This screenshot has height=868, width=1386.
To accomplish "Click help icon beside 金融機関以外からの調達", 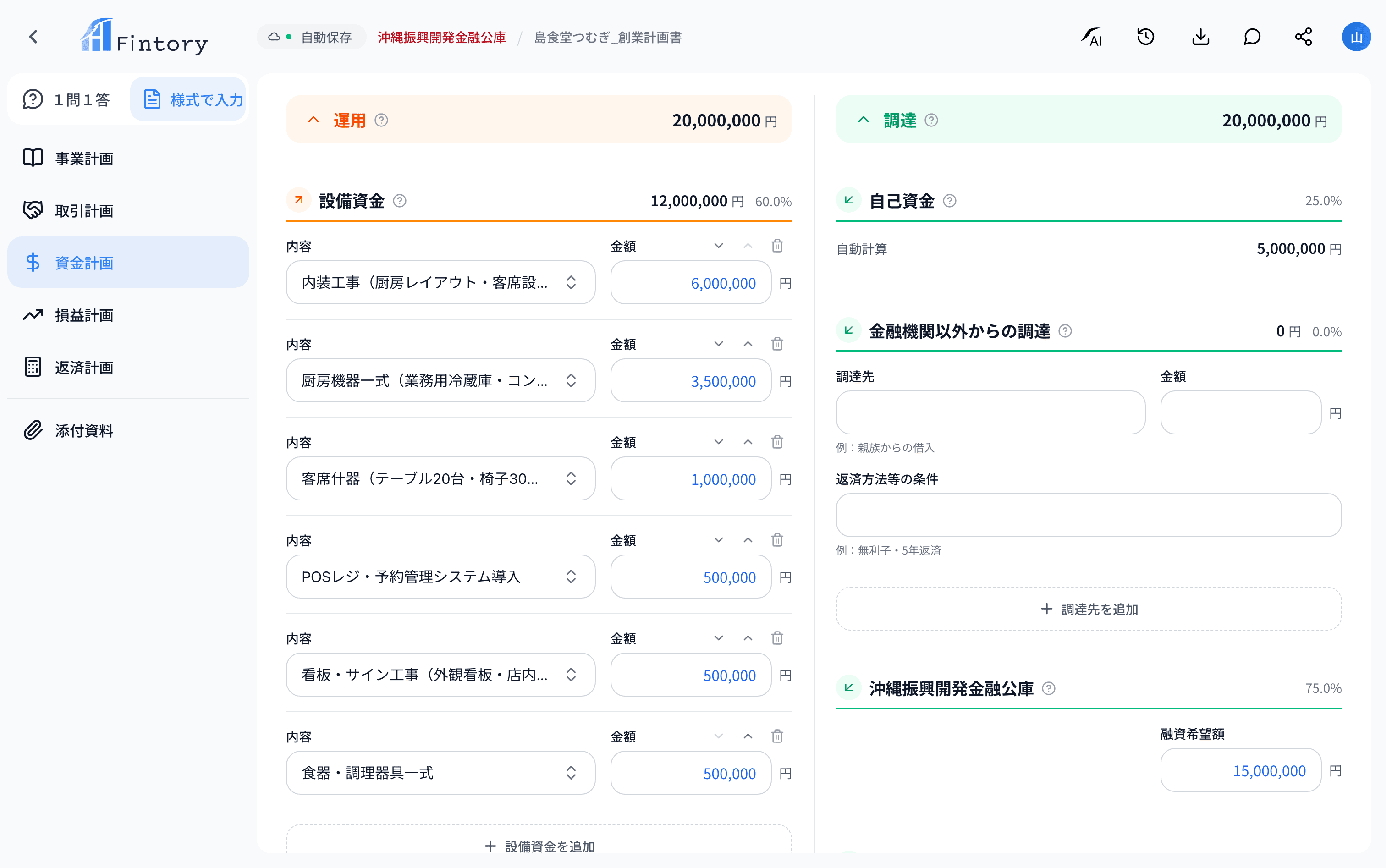I will point(1065,331).
